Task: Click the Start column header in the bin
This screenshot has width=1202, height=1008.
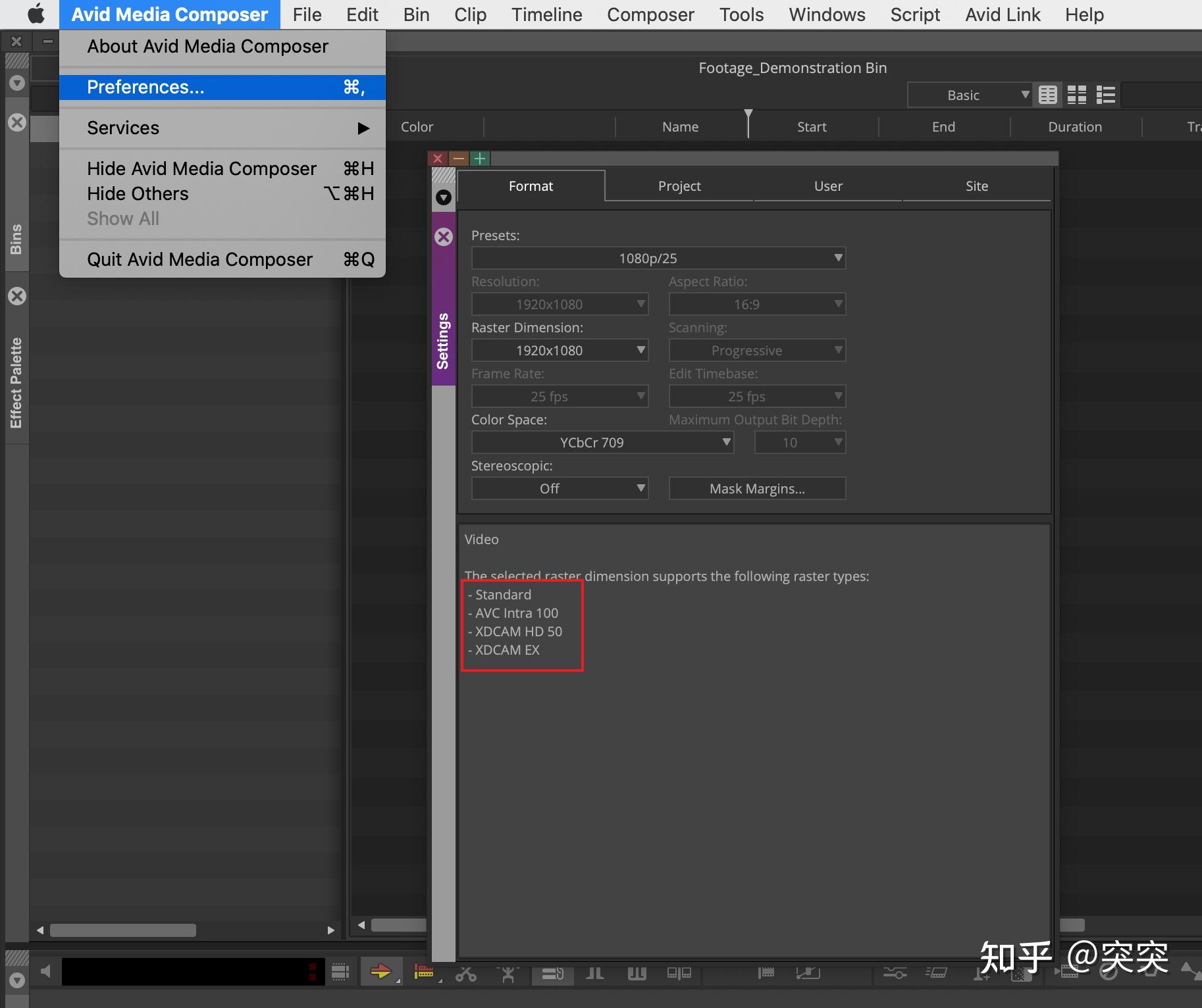Action: click(812, 126)
